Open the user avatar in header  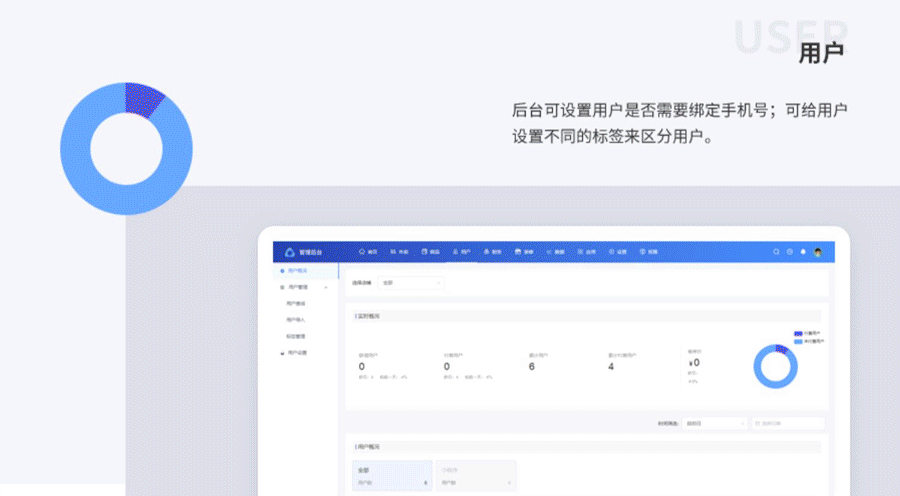[818, 251]
